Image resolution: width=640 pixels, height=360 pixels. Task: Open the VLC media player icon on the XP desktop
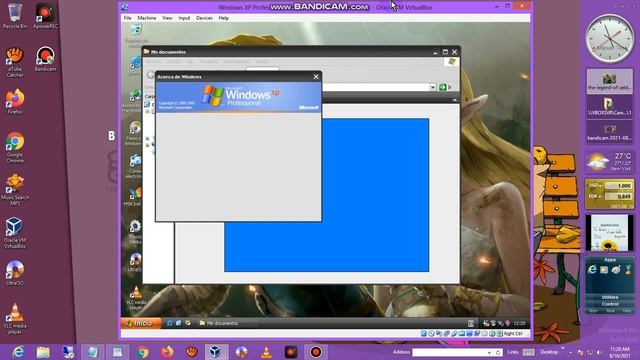coord(136,298)
